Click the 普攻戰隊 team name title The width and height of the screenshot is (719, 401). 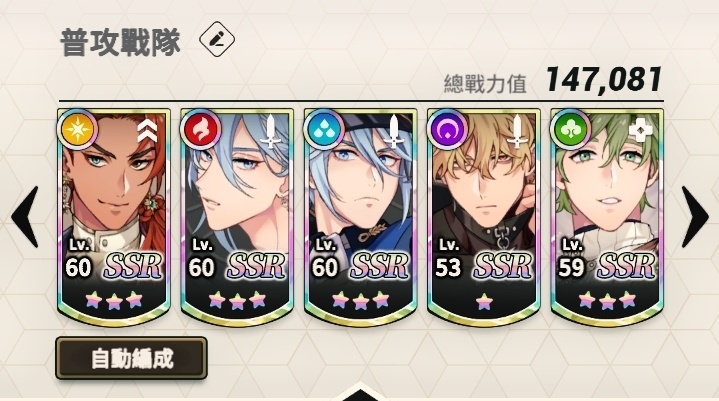click(120, 42)
